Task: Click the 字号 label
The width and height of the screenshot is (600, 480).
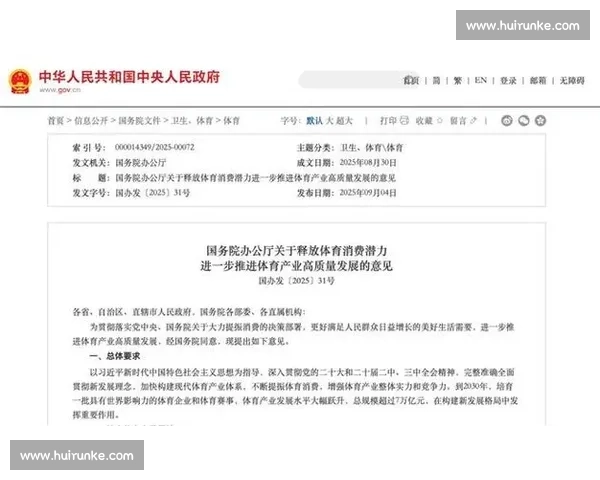Action: [x=290, y=121]
